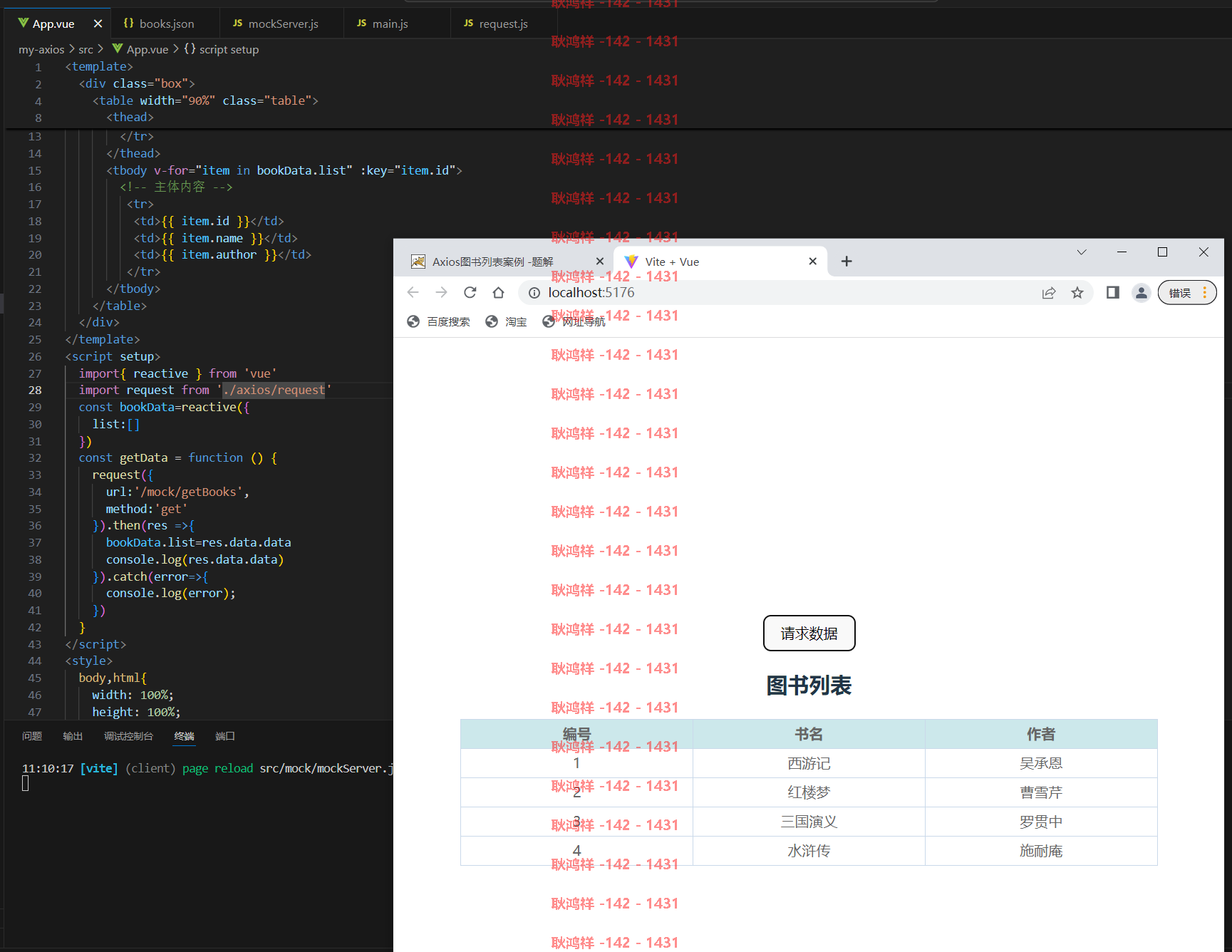Open the 问题 (Problems) panel tab
The image size is (1232, 952).
click(32, 736)
